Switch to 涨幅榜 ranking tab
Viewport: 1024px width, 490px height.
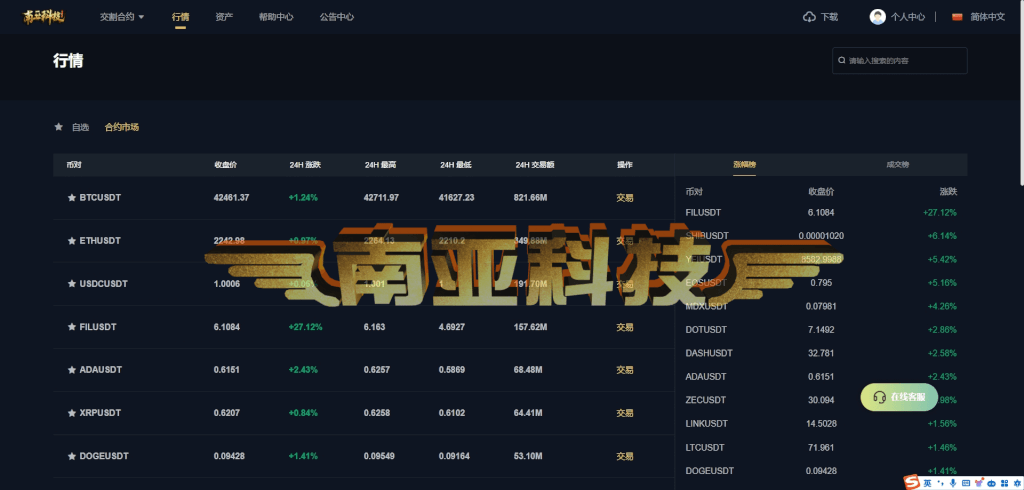[744, 165]
